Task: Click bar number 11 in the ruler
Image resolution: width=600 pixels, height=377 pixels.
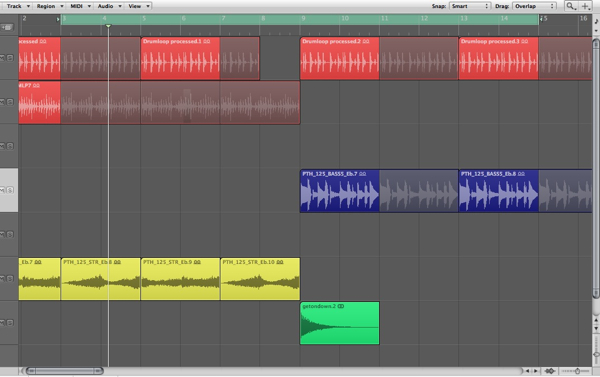Action: point(384,18)
